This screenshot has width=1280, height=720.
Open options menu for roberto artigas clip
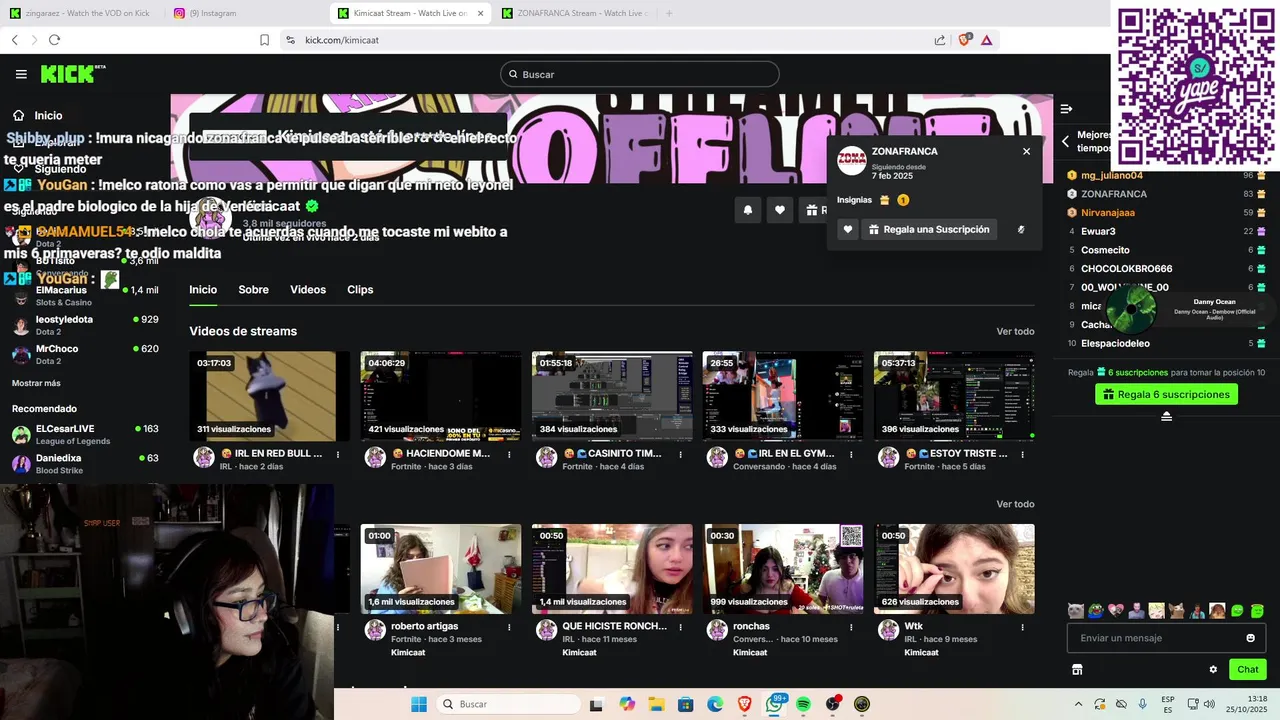point(509,627)
